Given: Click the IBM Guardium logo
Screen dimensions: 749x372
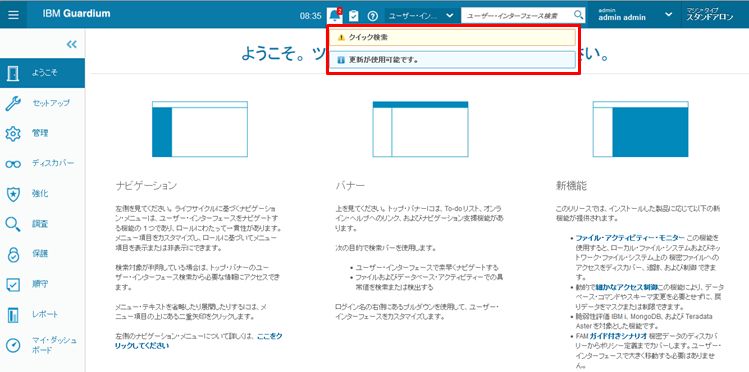Looking at the screenshot, I should pyautogui.click(x=76, y=13).
